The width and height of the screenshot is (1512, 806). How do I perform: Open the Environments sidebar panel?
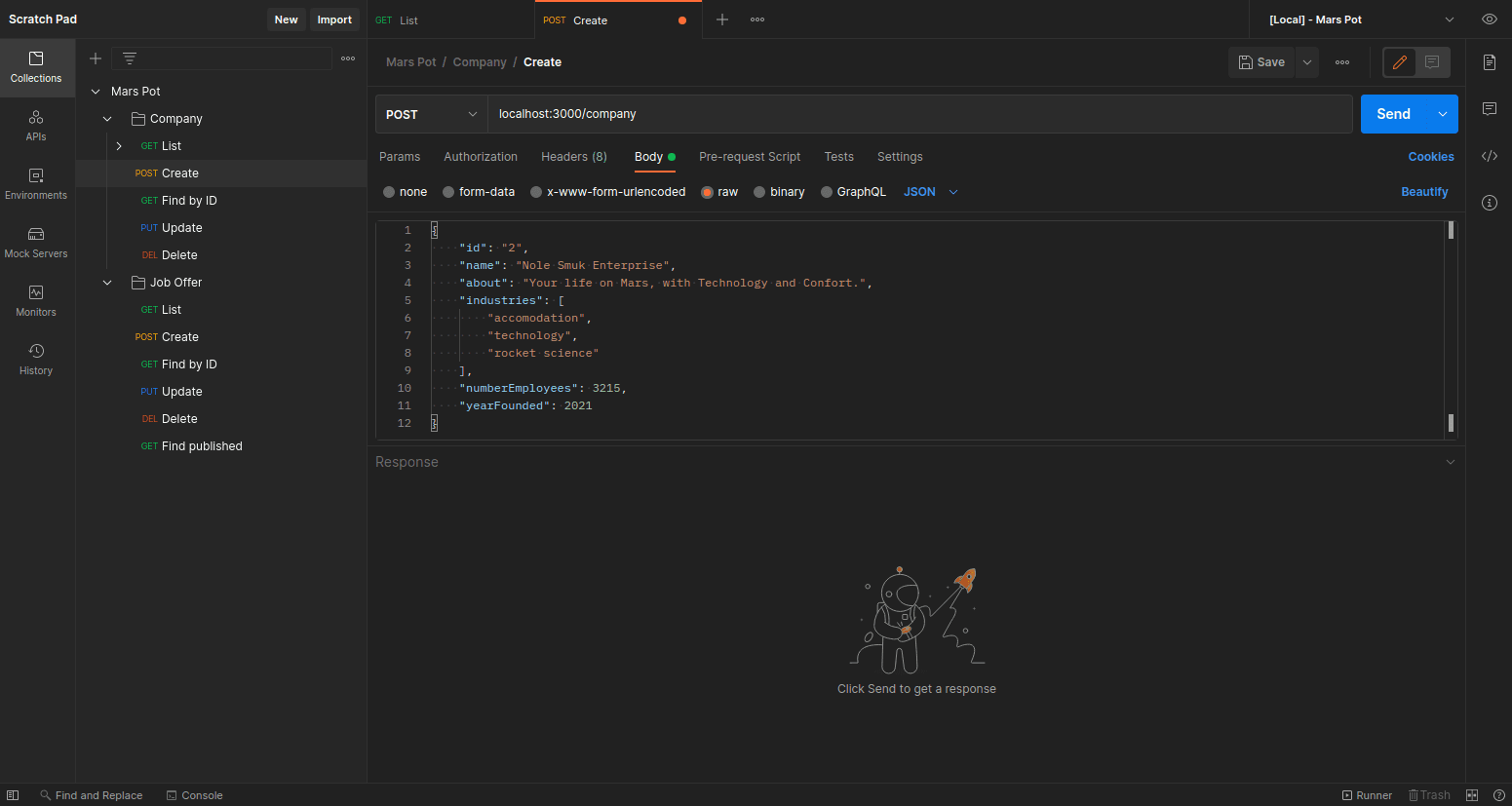point(36,184)
